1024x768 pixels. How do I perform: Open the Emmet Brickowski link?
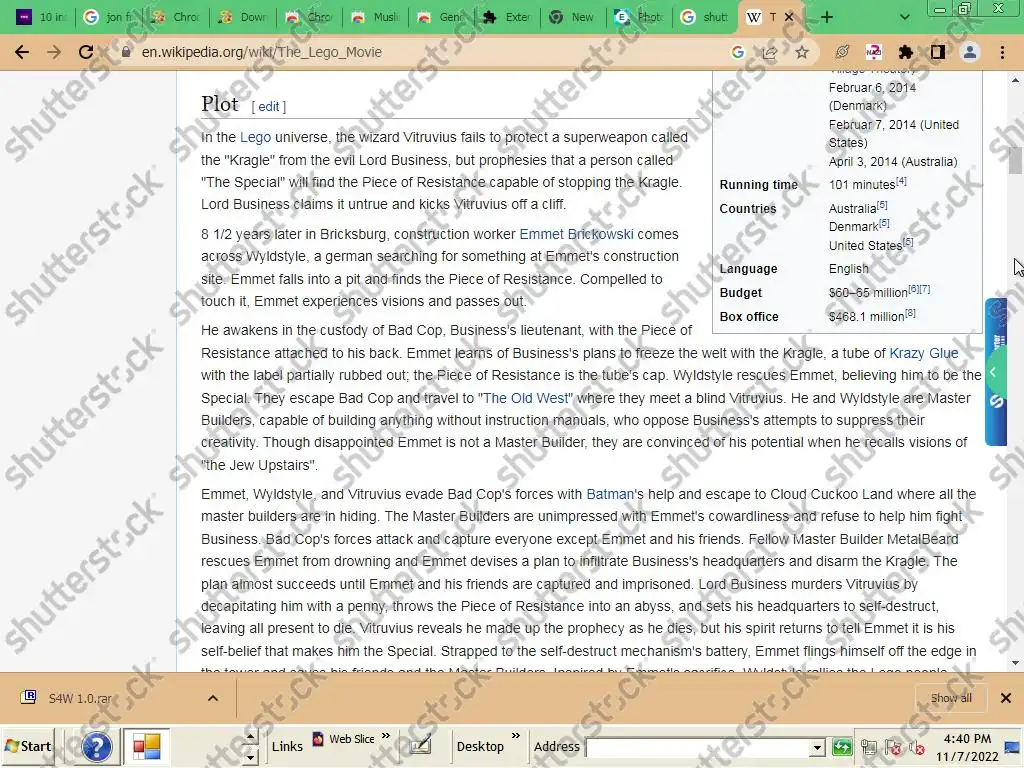point(576,234)
